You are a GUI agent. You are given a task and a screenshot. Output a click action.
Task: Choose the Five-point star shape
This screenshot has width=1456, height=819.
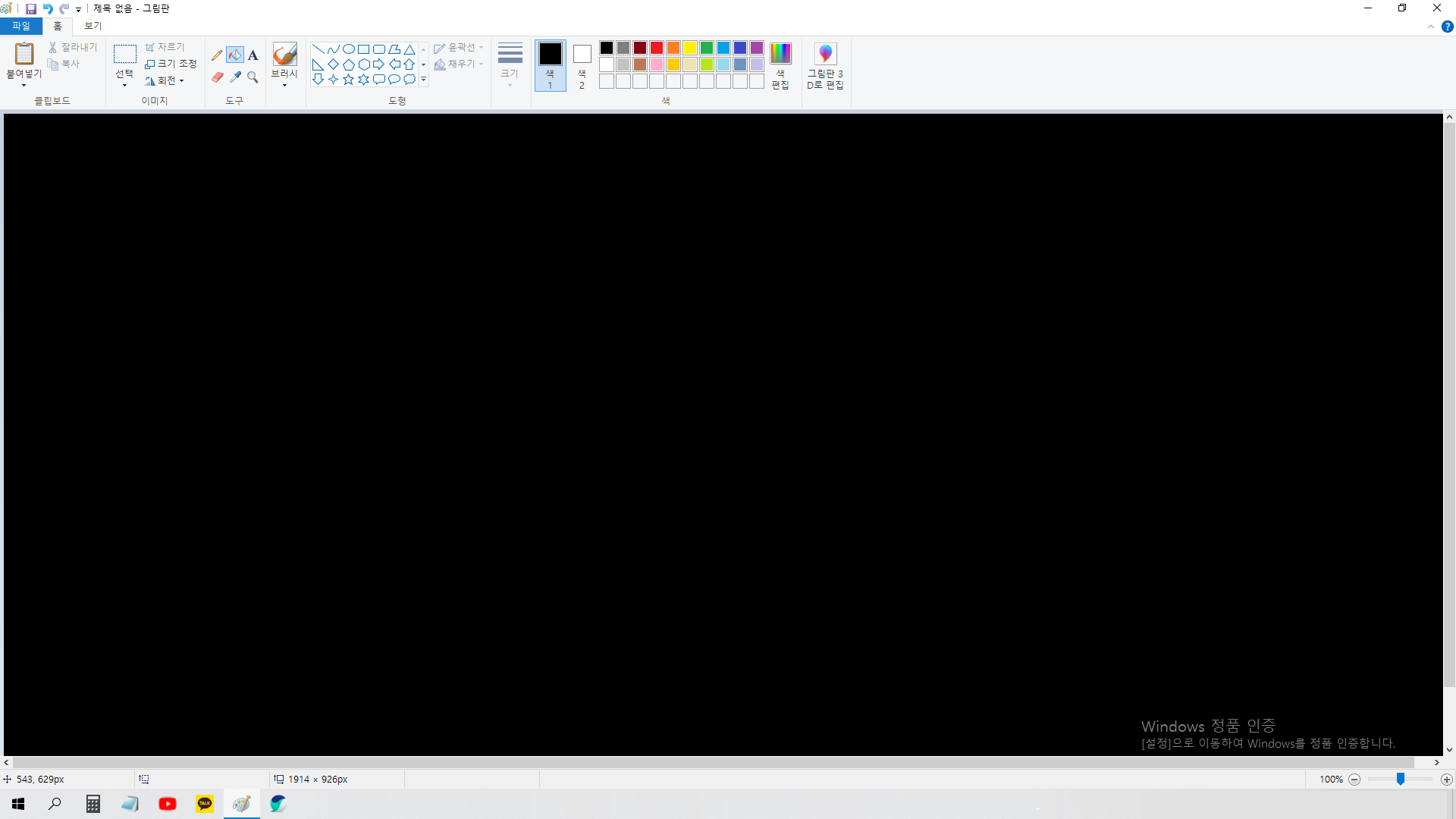[349, 80]
